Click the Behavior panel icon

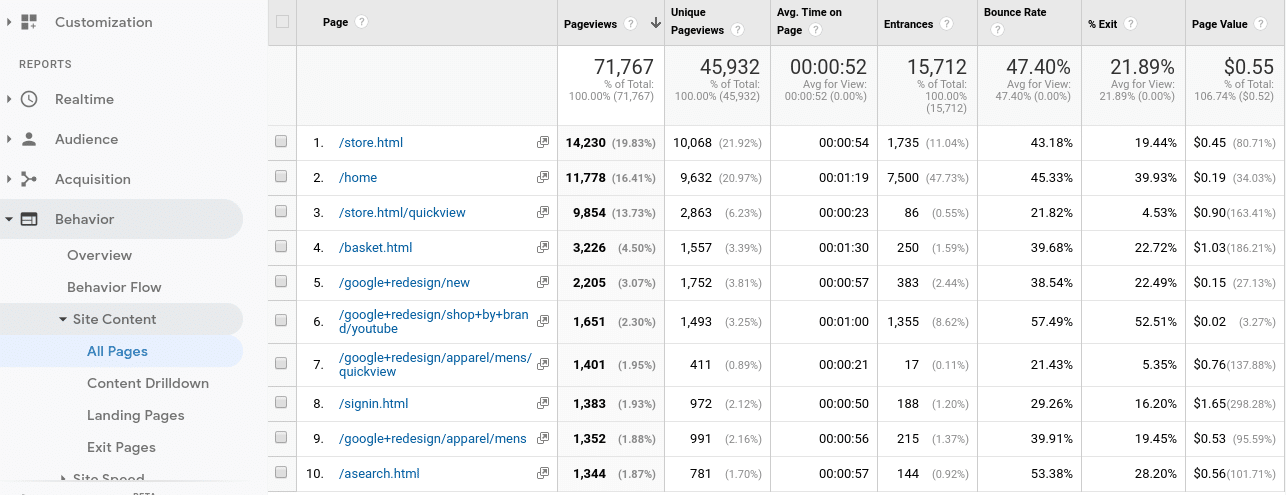[x=29, y=219]
